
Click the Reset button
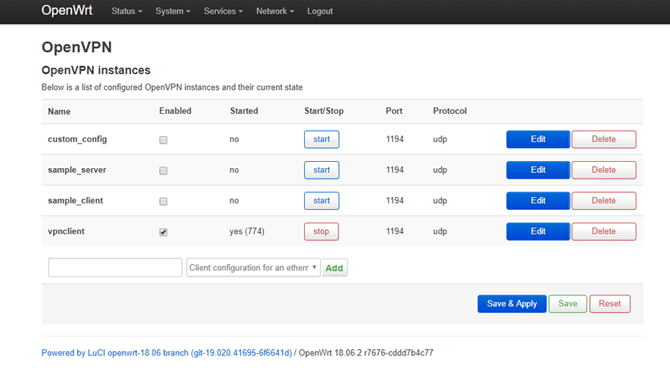pos(610,304)
